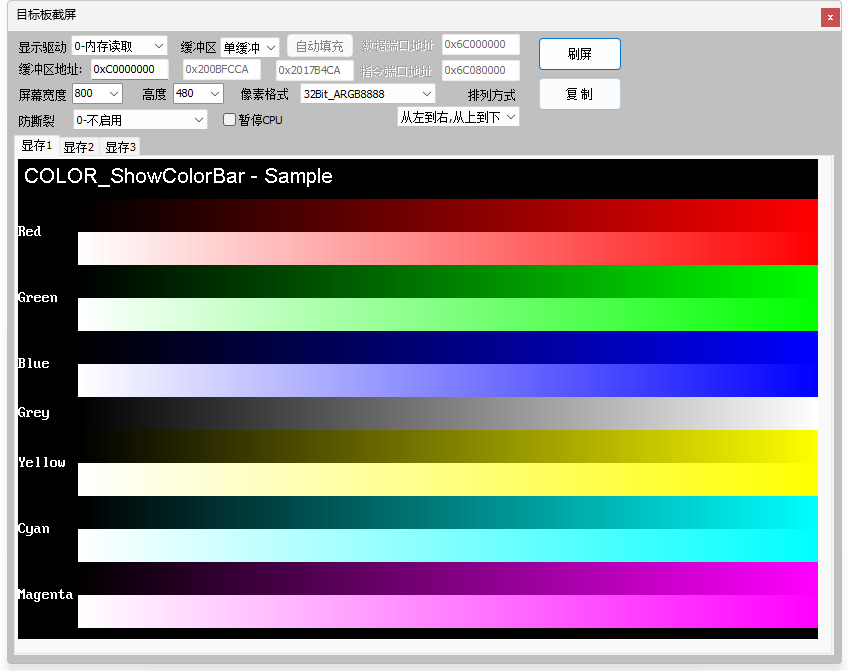Click the Cyan label in the screenshot

point(34,529)
